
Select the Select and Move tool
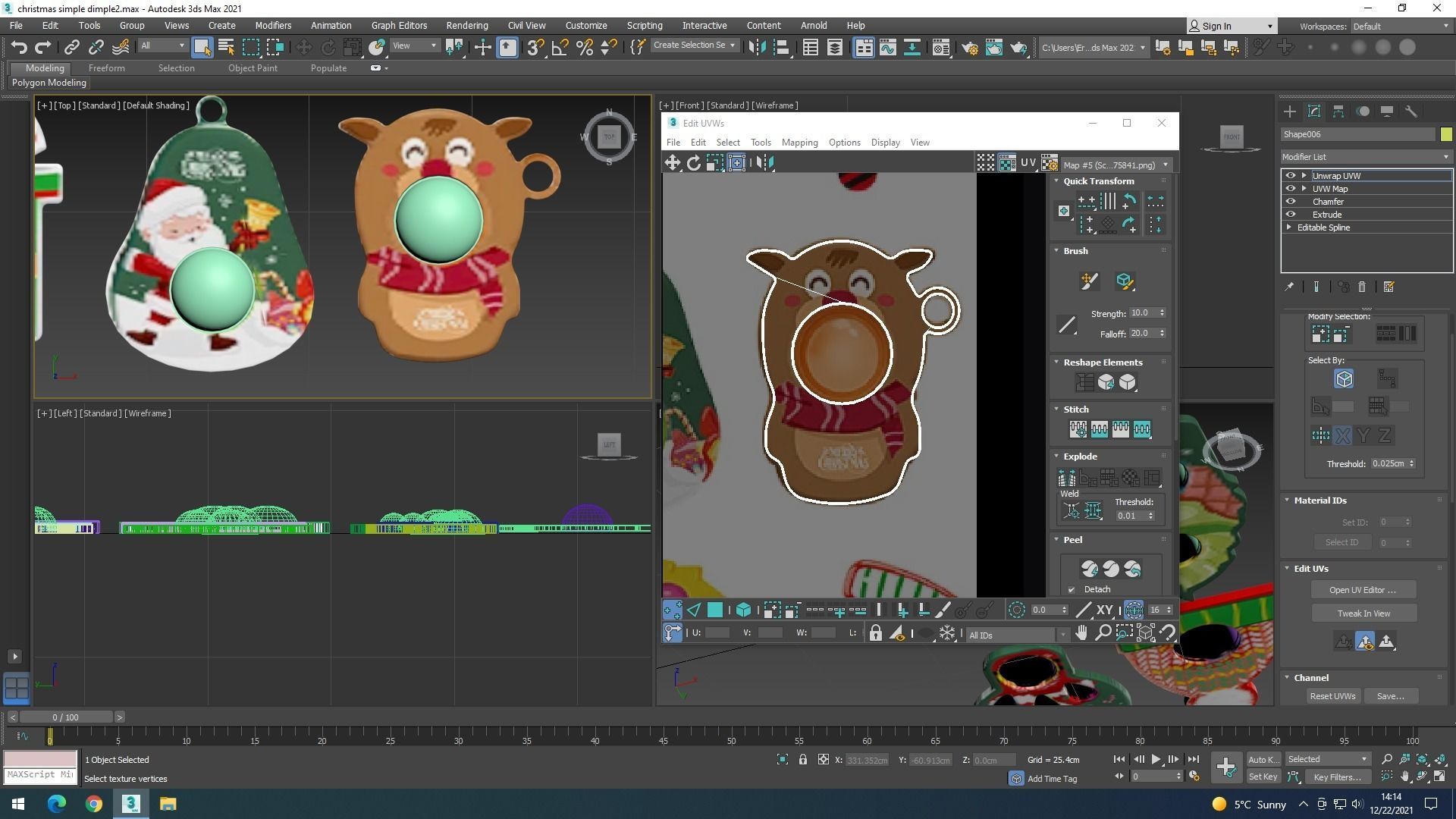303,47
